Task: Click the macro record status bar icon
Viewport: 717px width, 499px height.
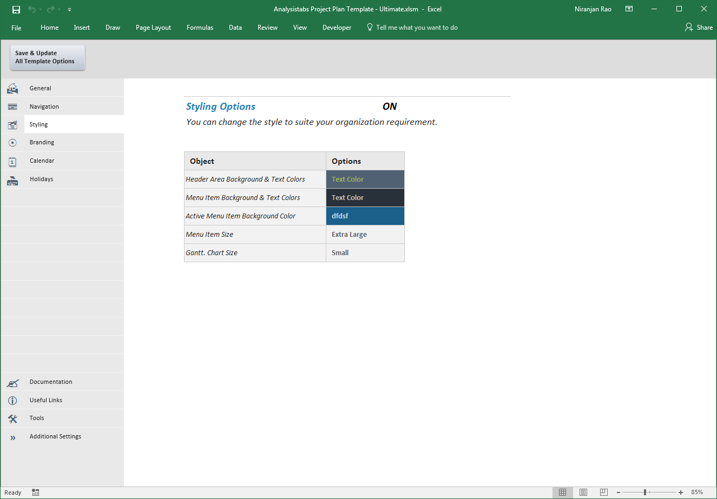Action: [x=36, y=492]
